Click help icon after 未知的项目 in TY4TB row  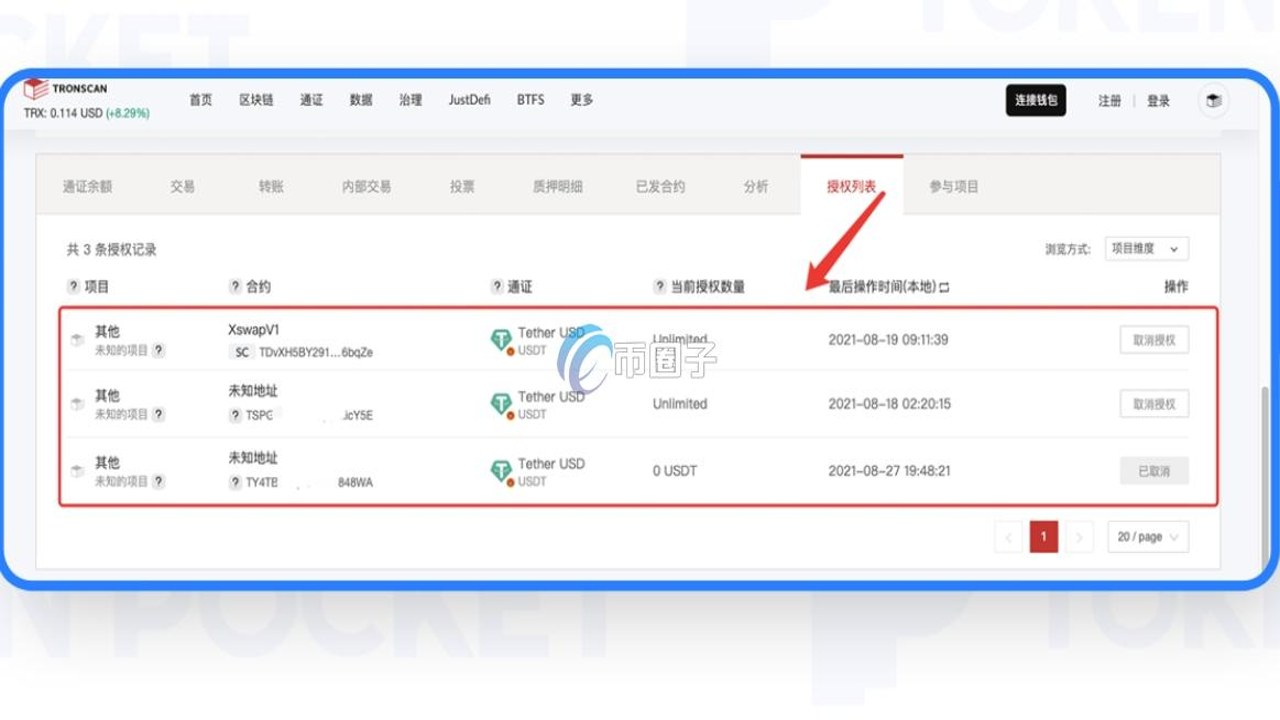pyautogui.click(x=158, y=481)
